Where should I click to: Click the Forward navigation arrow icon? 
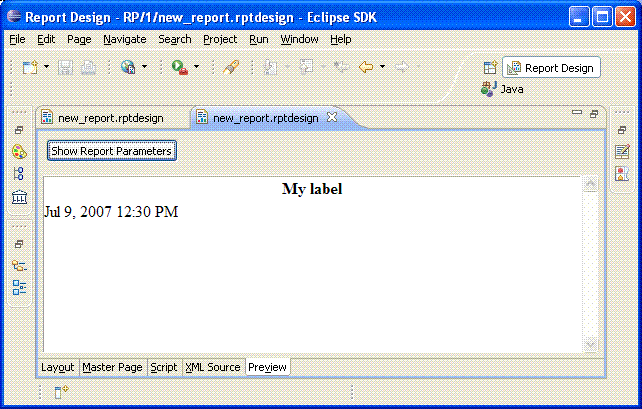[x=402, y=67]
